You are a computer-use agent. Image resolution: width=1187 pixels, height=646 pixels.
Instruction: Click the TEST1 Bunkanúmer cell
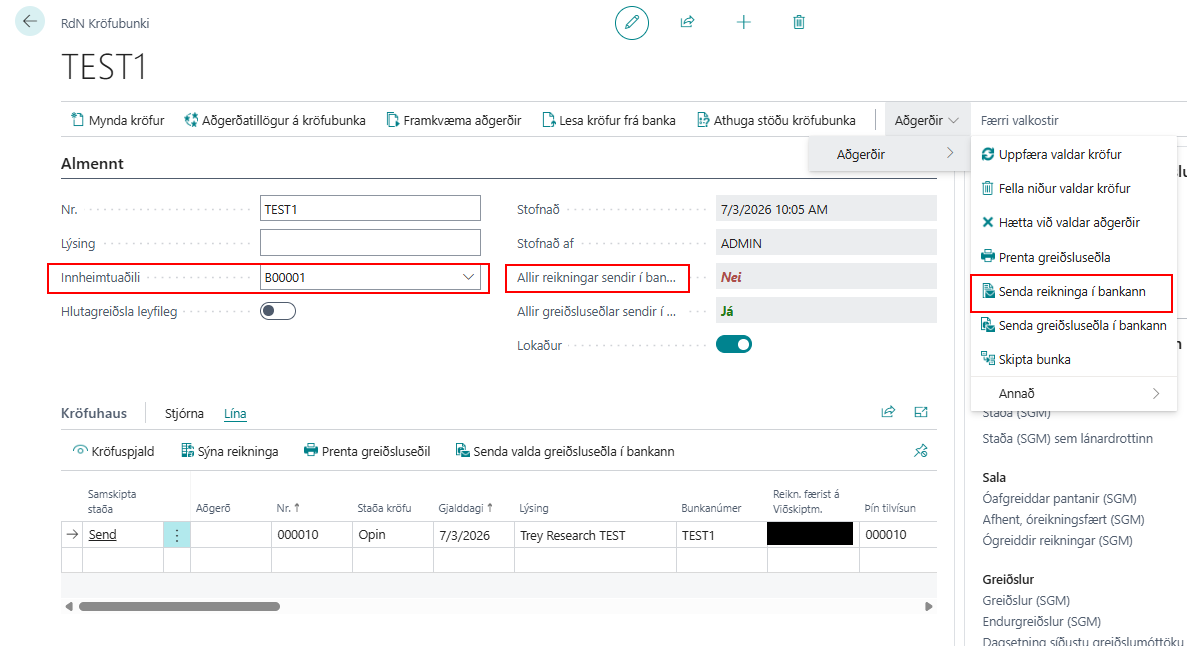pos(721,535)
